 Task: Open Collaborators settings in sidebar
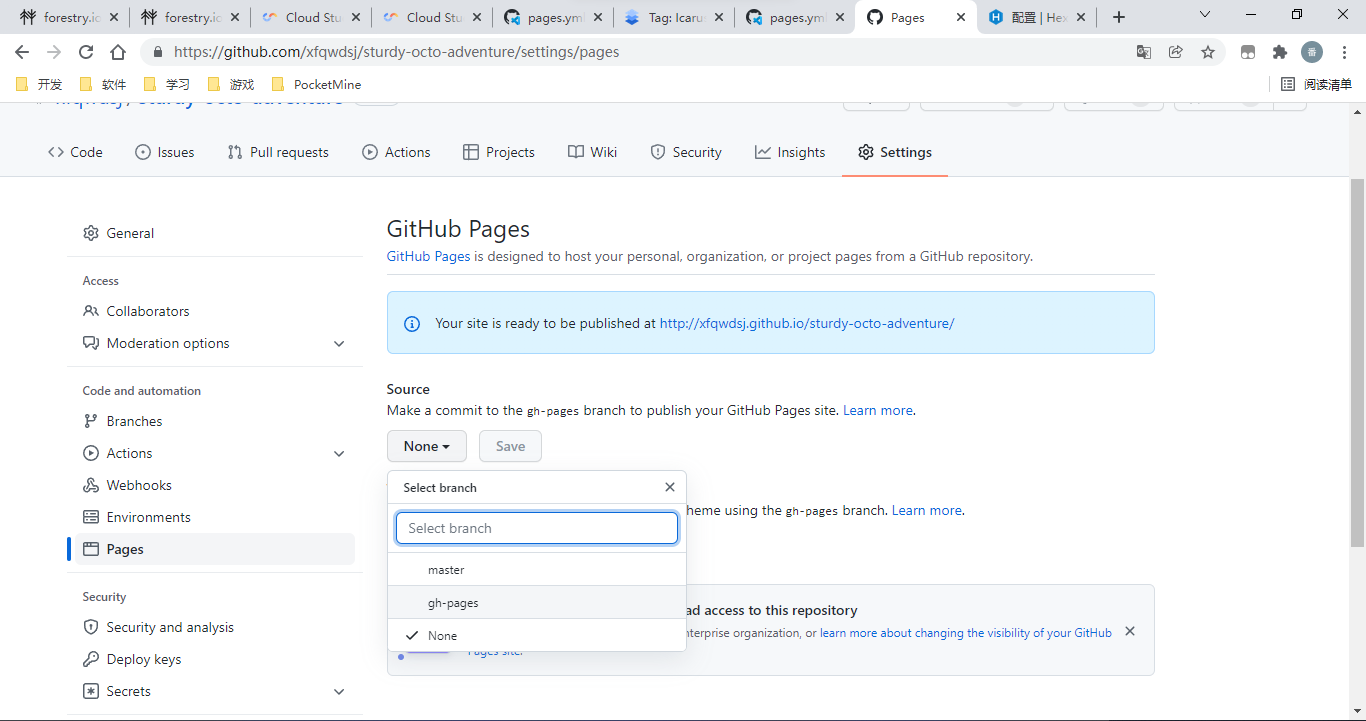point(215,311)
